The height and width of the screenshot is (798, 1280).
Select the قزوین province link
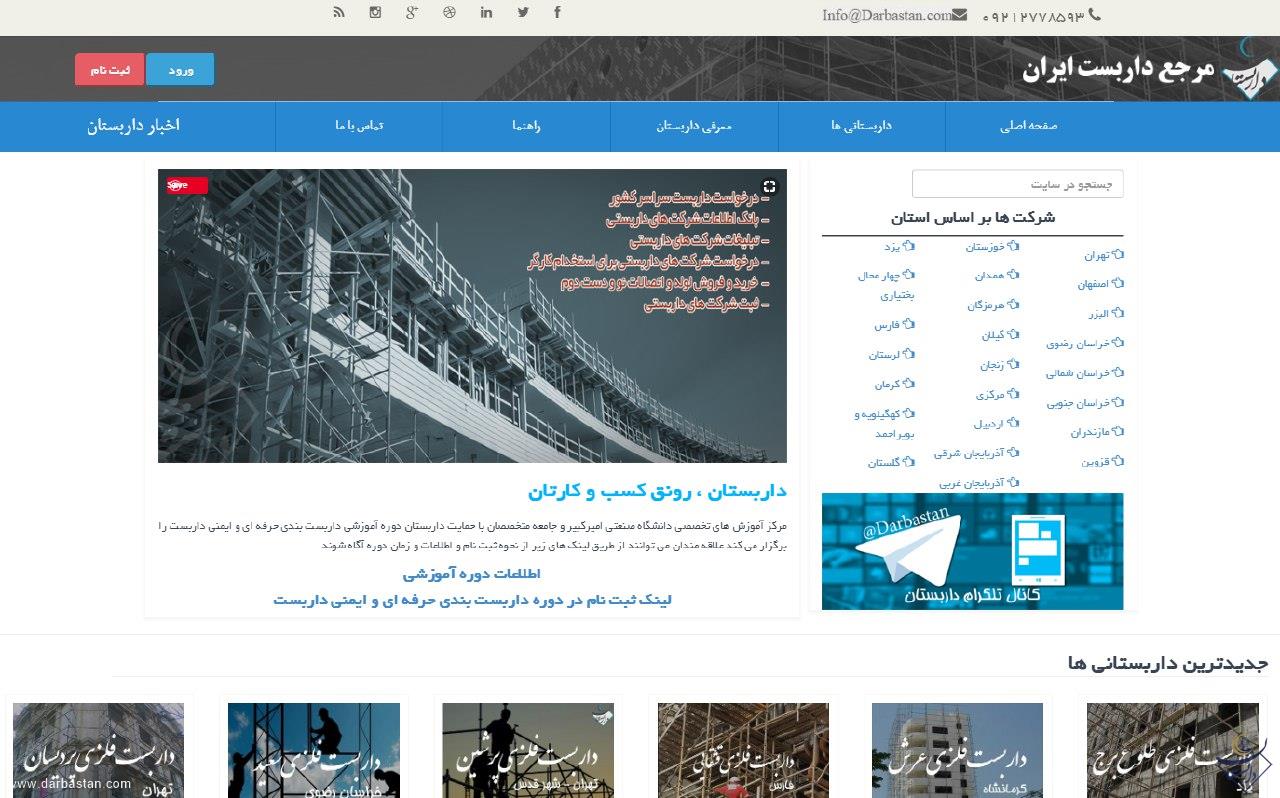click(1102, 462)
